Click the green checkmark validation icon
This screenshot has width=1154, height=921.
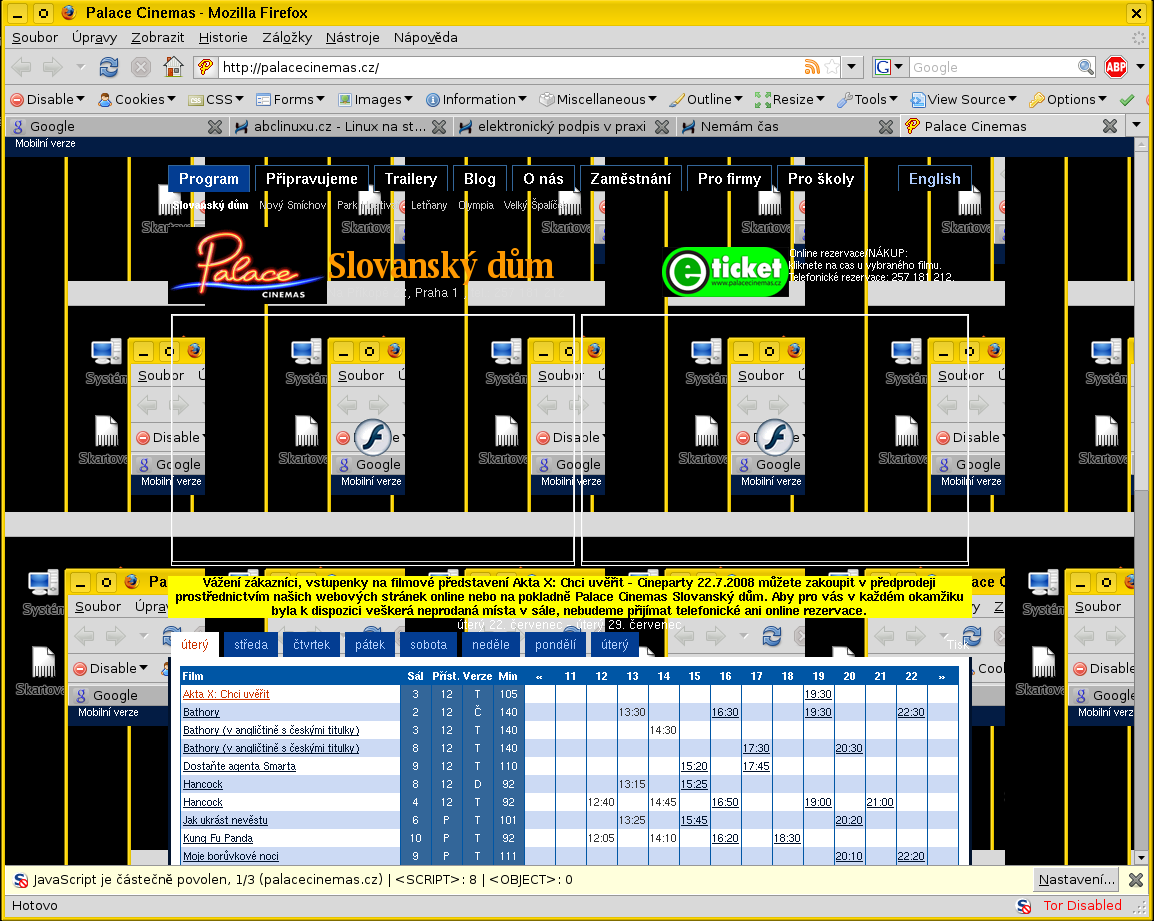click(1127, 99)
